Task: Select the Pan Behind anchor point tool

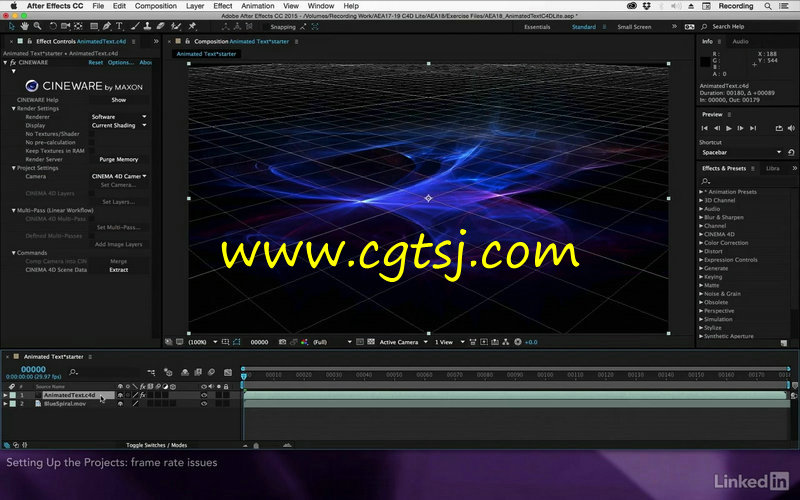Action: (x=78, y=26)
